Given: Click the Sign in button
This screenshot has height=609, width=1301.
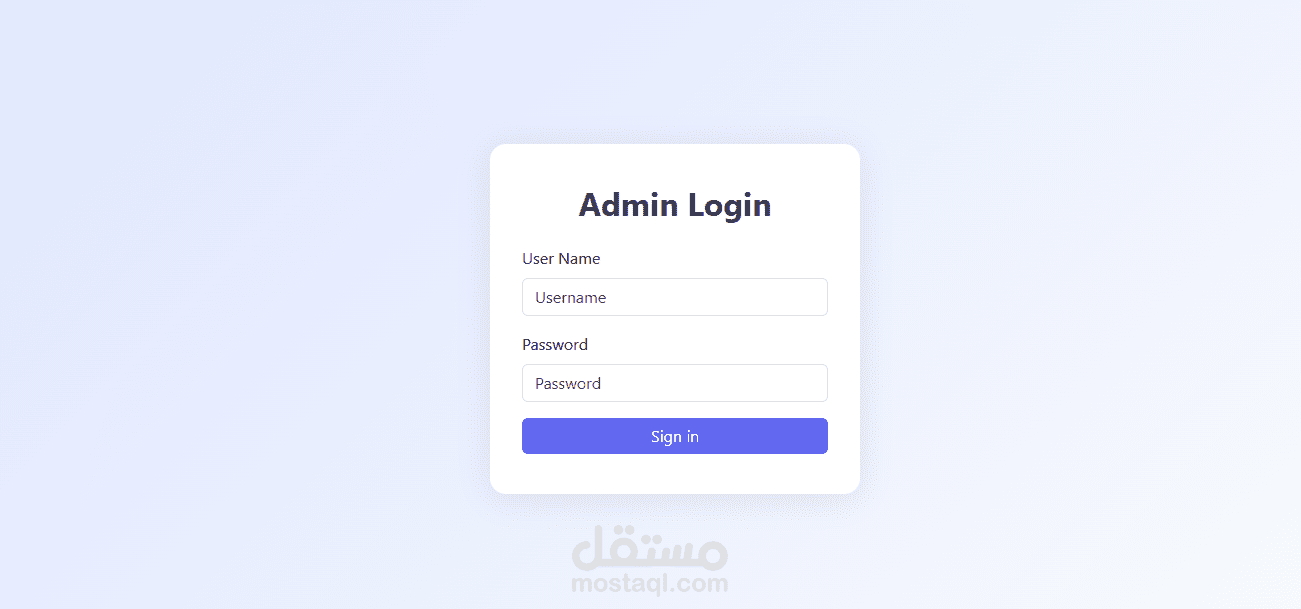Looking at the screenshot, I should click(x=675, y=436).
